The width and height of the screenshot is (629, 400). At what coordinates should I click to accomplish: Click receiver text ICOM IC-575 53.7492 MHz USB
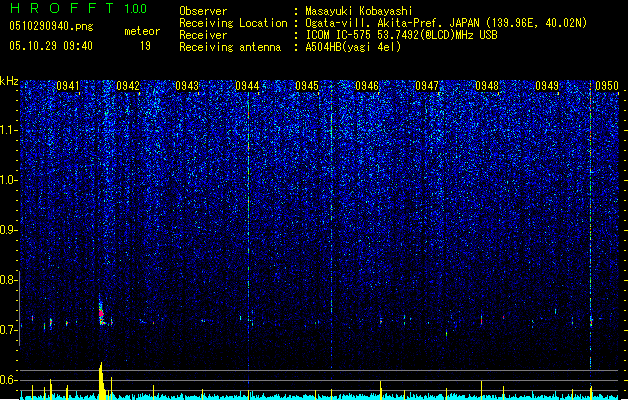point(402,35)
